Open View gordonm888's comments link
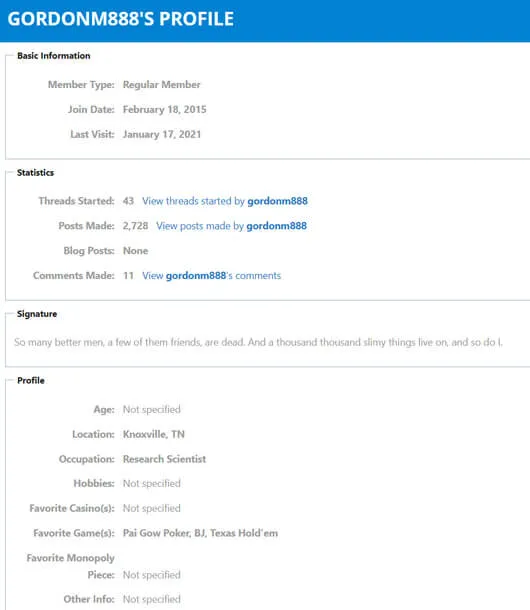The height and width of the screenshot is (610, 530). pyautogui.click(x=211, y=276)
